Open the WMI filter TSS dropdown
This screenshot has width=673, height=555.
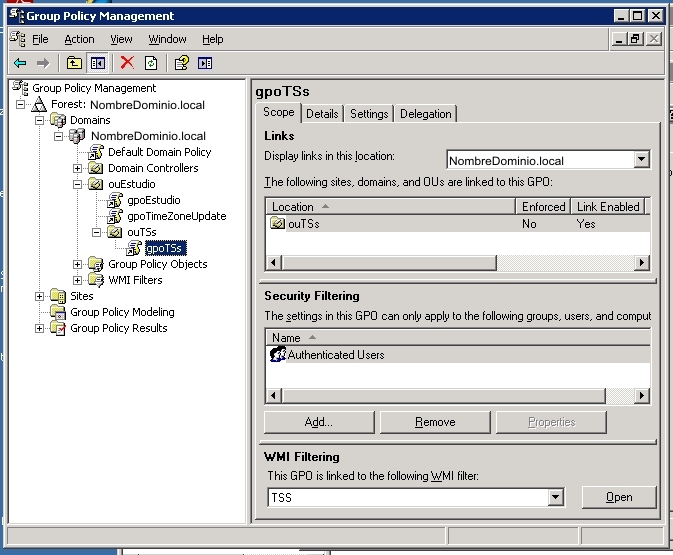[556, 497]
